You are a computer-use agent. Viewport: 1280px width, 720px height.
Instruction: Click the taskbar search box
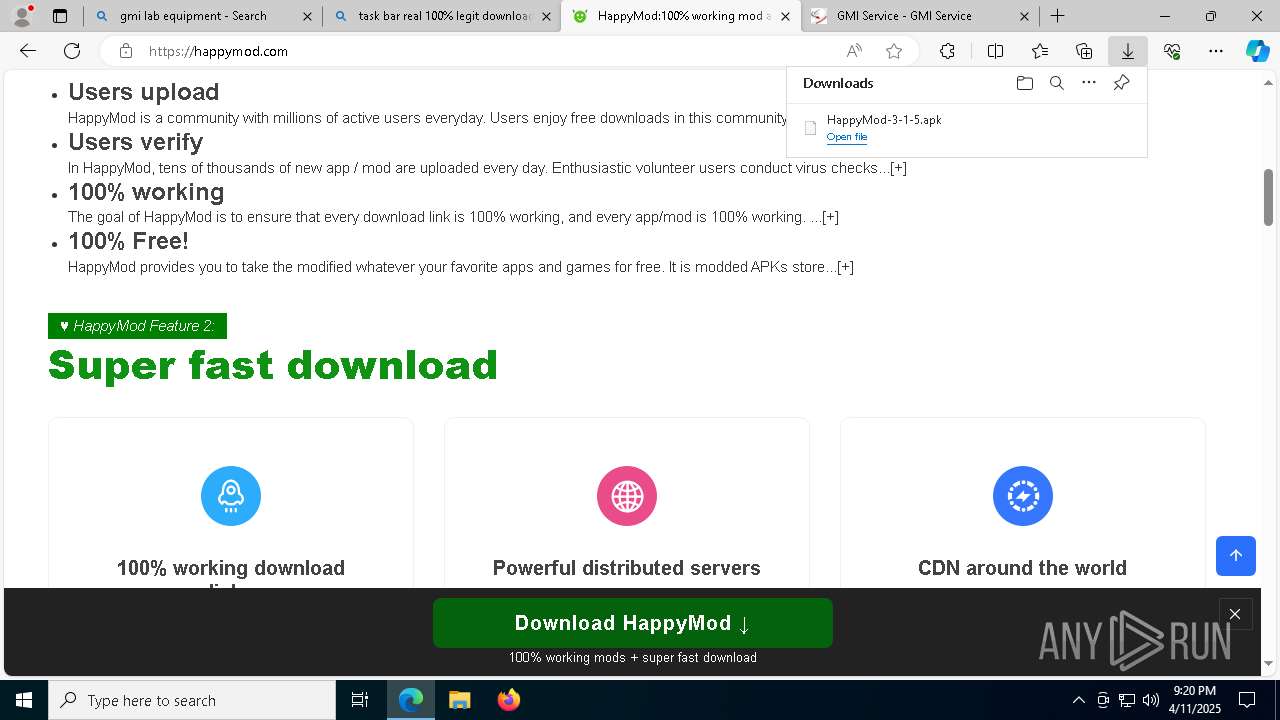(192, 700)
